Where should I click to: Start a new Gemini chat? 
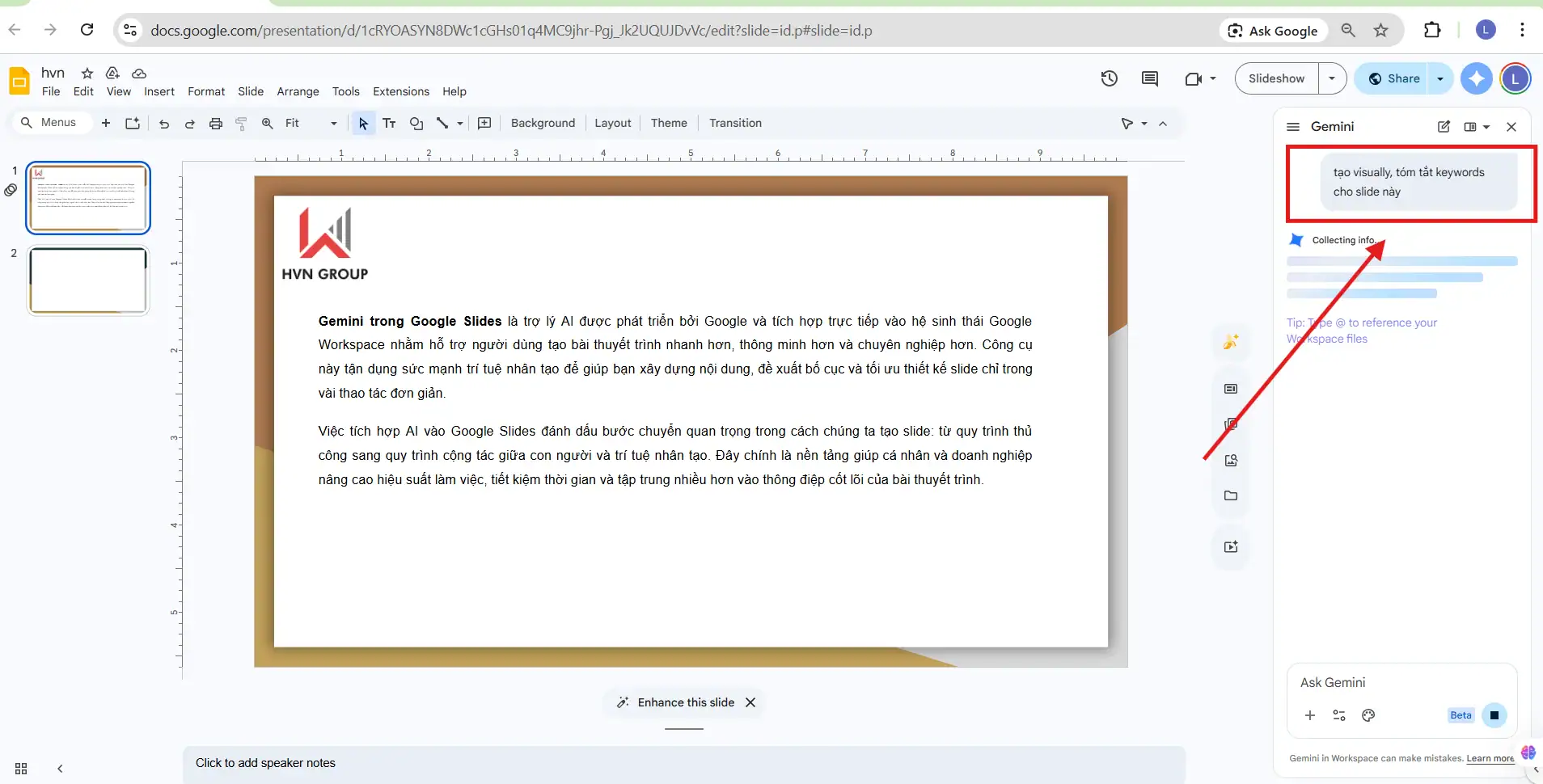point(1444,127)
